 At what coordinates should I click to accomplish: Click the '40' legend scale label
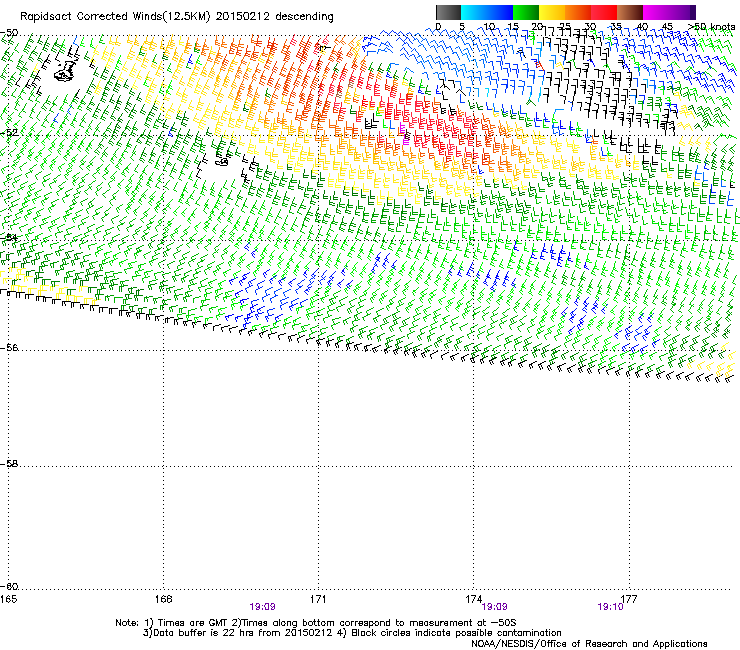[642, 27]
